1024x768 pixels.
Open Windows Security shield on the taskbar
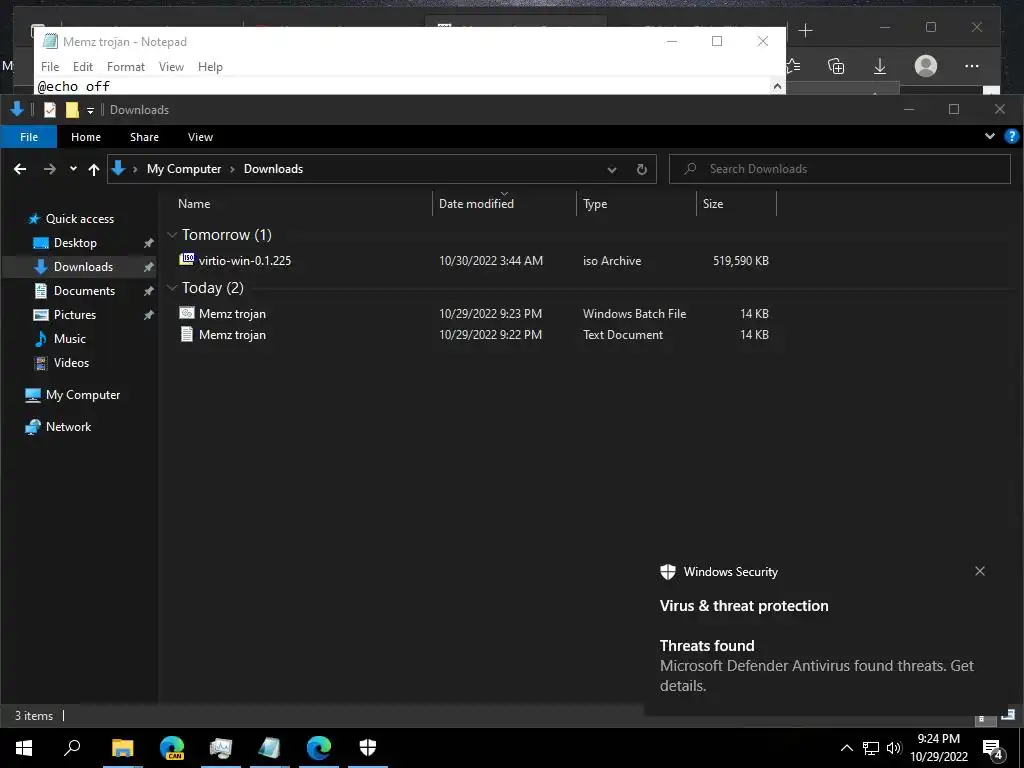point(368,748)
